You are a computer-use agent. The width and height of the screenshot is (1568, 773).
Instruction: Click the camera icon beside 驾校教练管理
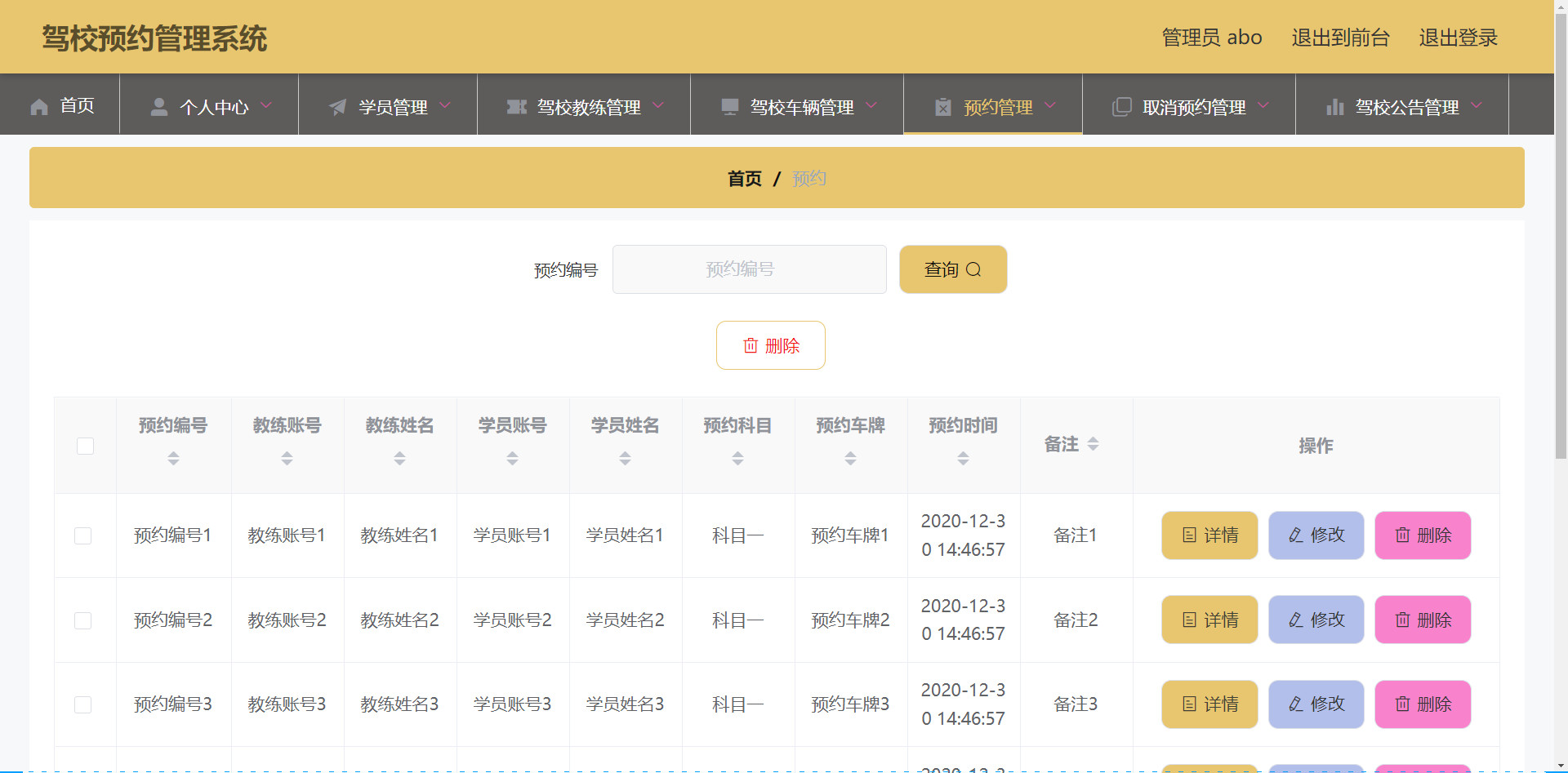(x=516, y=107)
